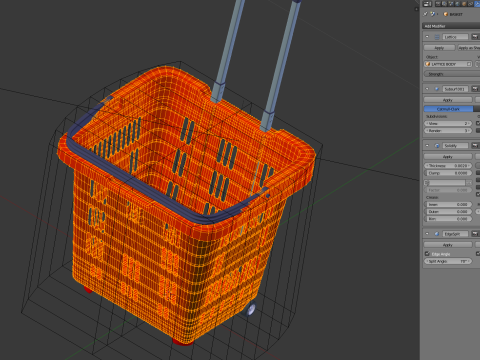
Task: Open the Render properties tab icon
Action: pyautogui.click(x=438, y=4)
